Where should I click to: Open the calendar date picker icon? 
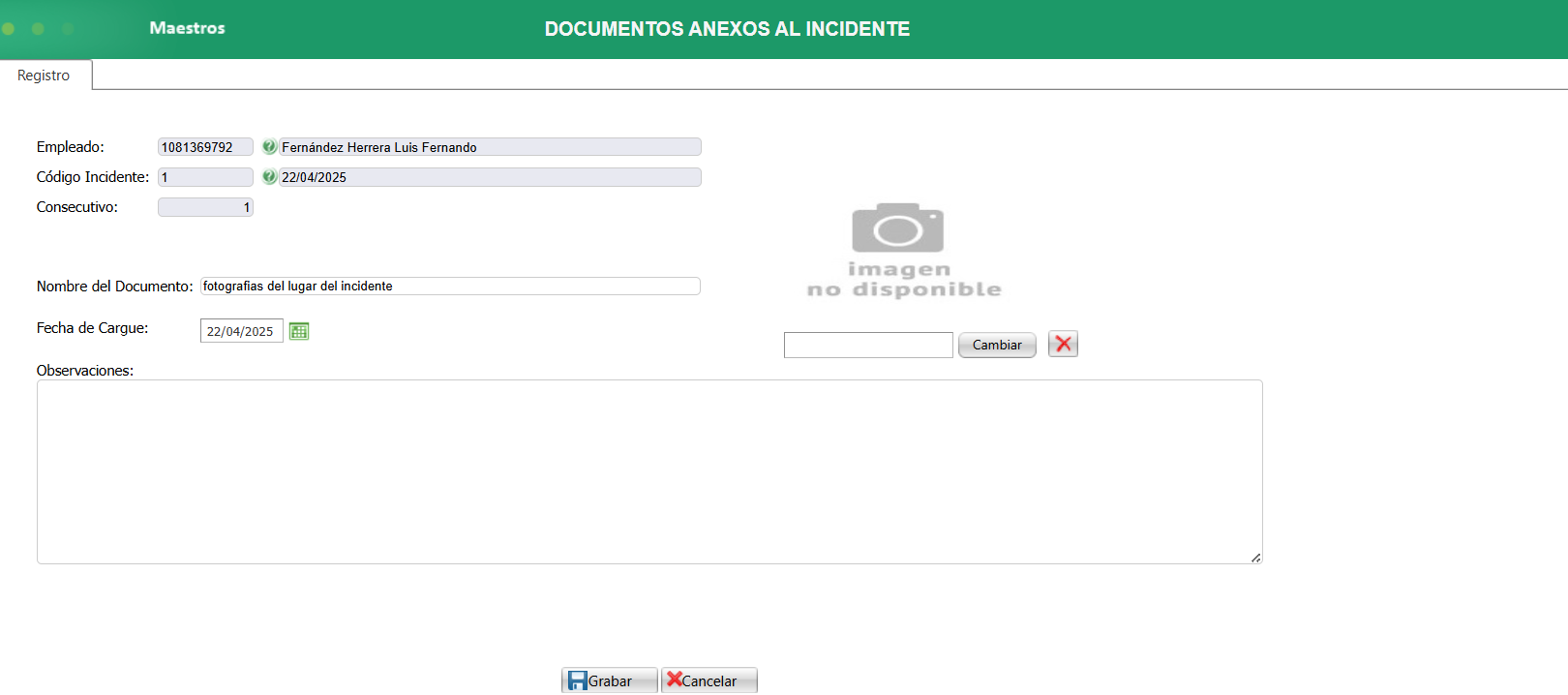click(299, 331)
